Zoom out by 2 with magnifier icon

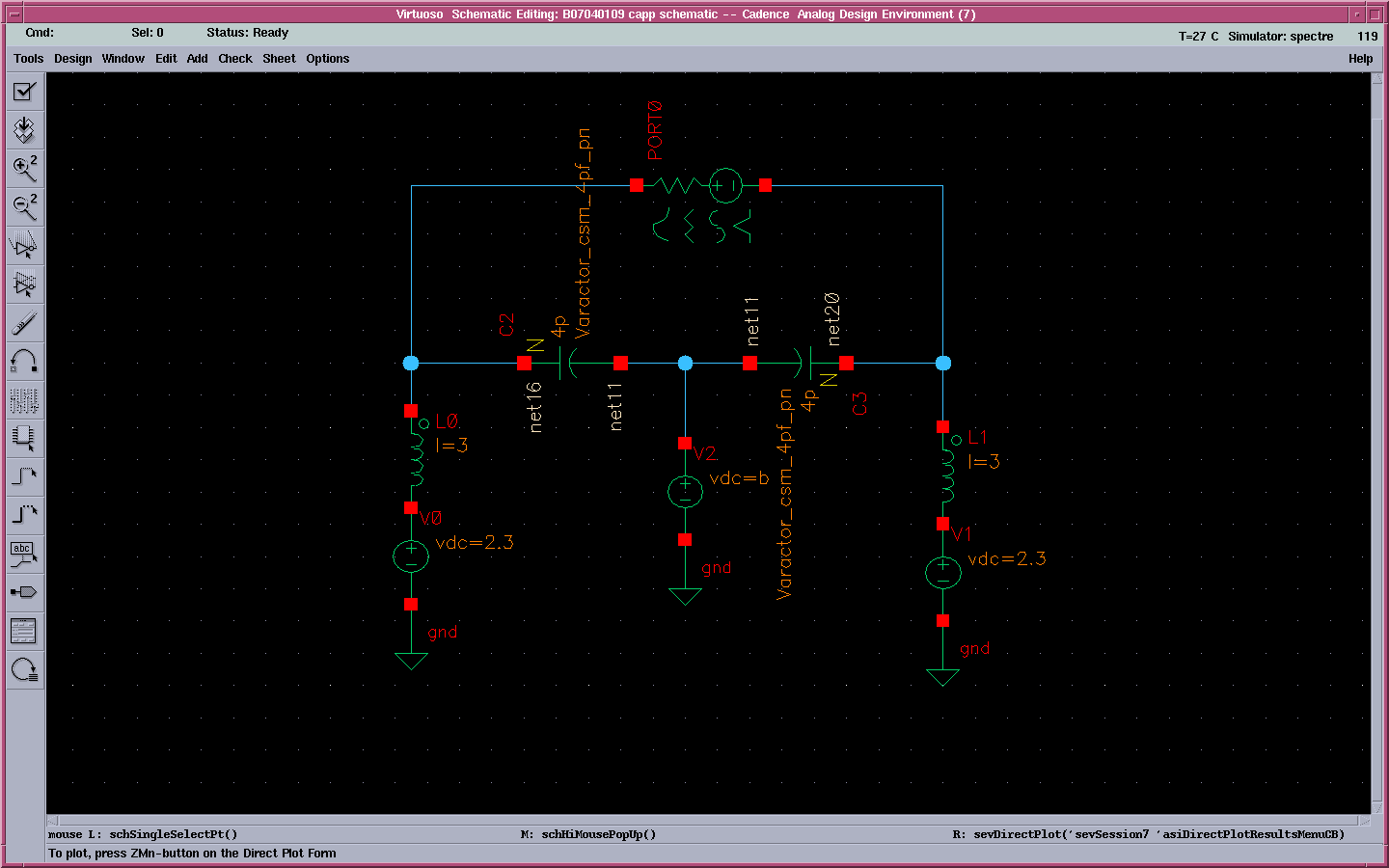click(24, 207)
